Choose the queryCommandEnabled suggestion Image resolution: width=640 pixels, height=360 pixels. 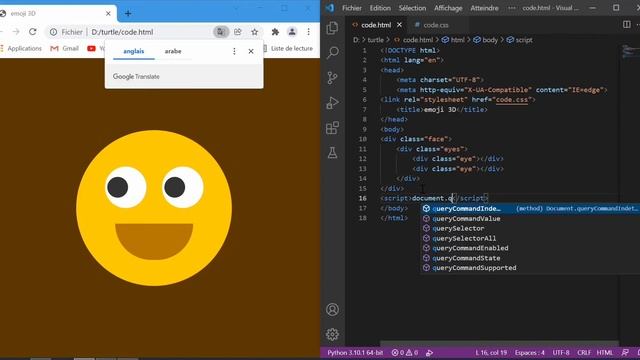pyautogui.click(x=531, y=248)
